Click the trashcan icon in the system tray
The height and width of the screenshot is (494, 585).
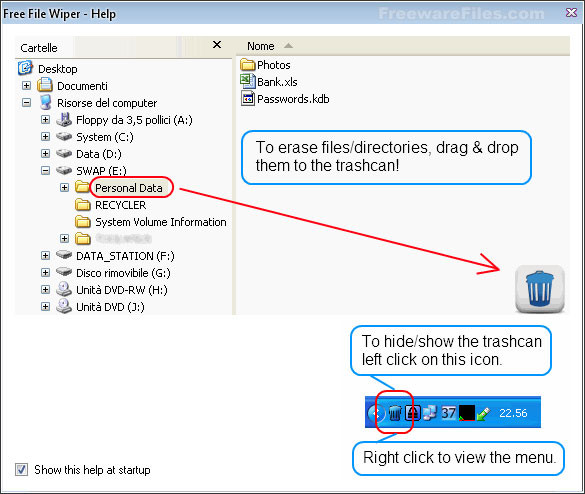(394, 413)
